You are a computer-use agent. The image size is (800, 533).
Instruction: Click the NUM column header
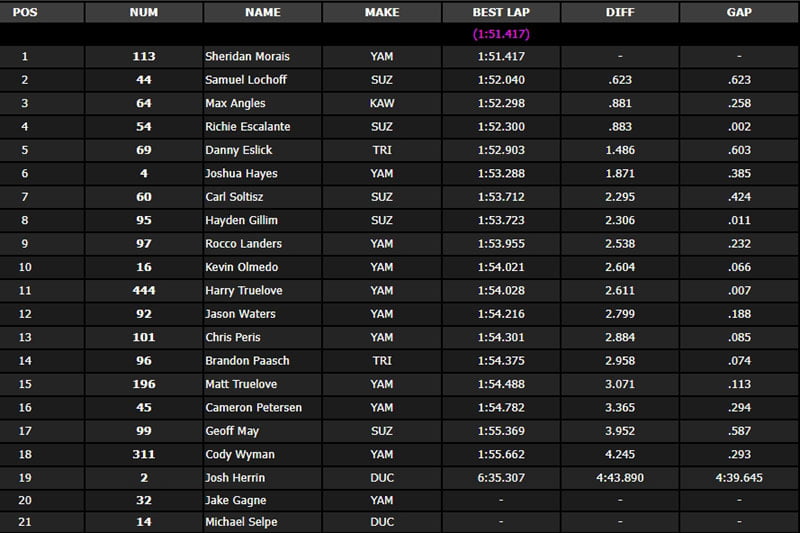[143, 12]
